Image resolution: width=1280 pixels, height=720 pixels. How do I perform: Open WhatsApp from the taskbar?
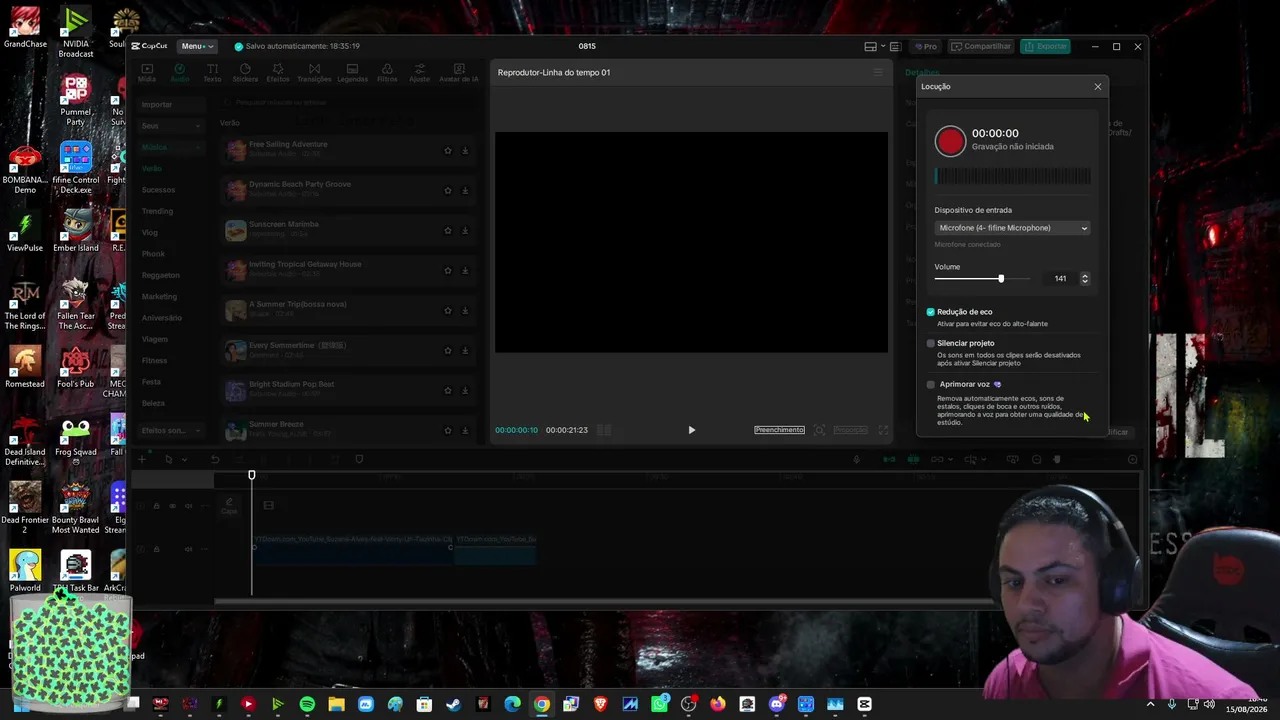tap(659, 704)
